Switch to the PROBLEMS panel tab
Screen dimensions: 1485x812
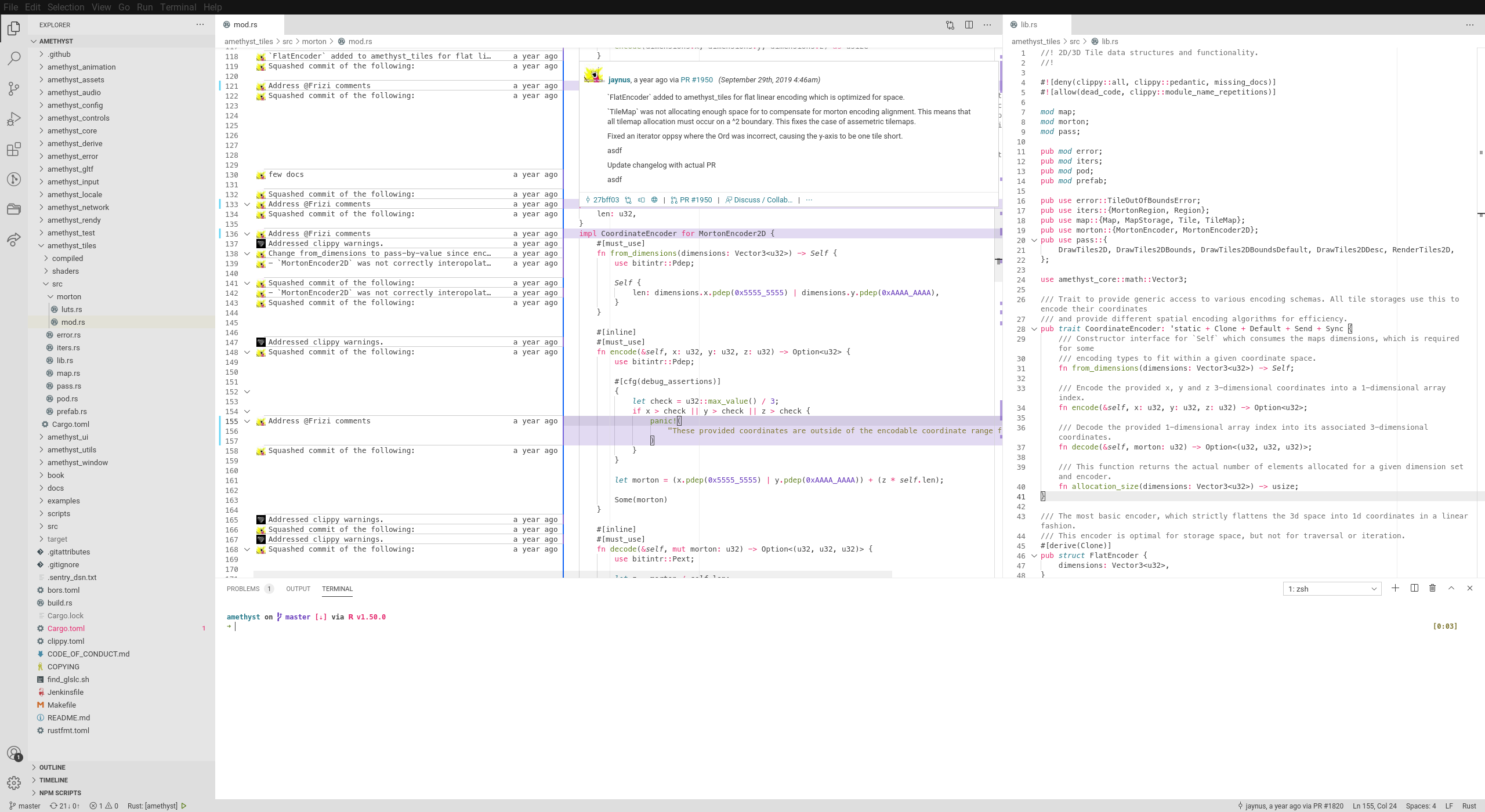coord(243,589)
